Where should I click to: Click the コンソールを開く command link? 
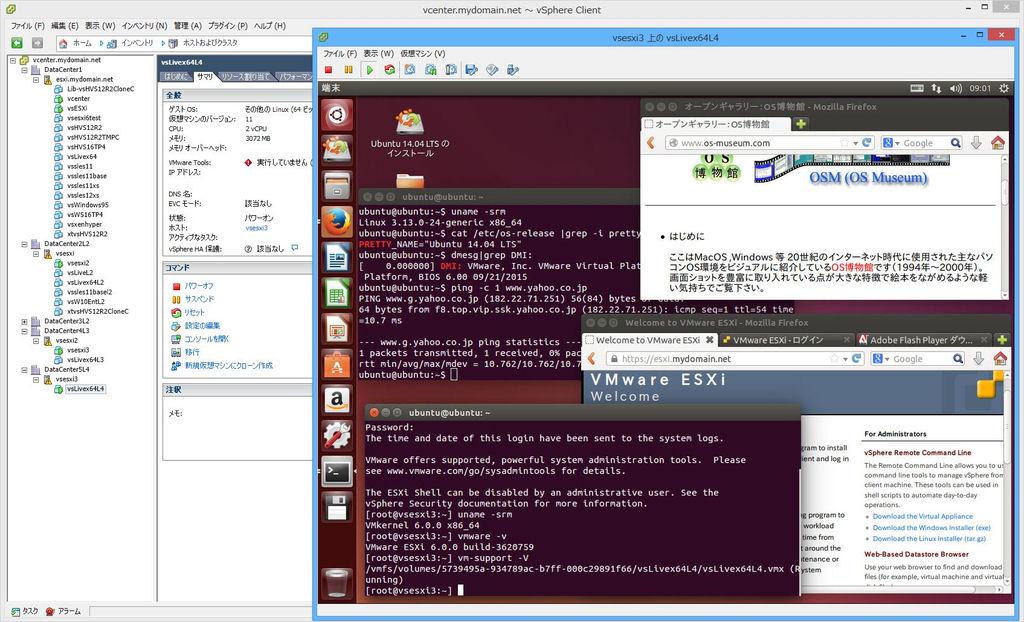pos(207,339)
